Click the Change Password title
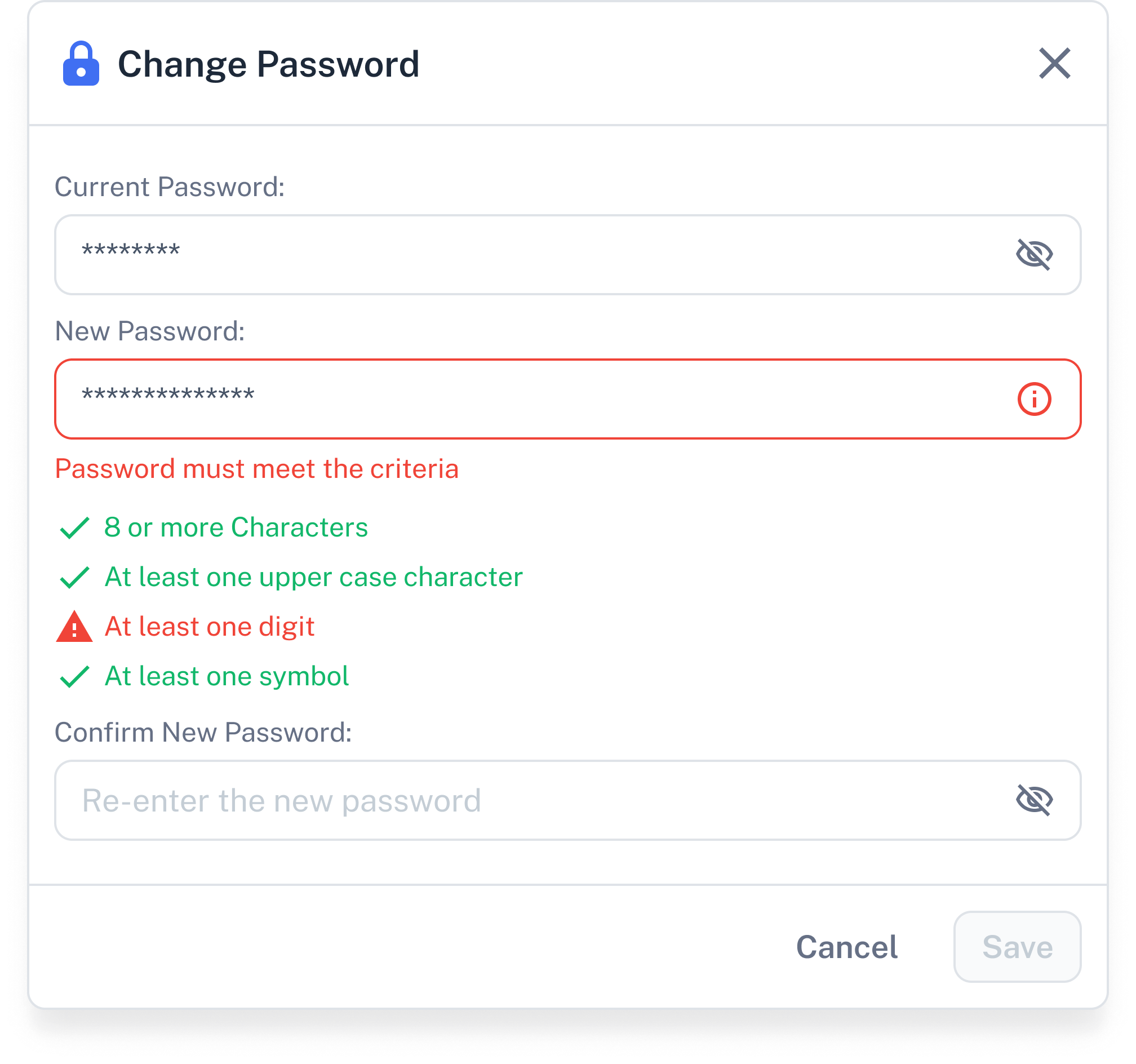 point(269,64)
